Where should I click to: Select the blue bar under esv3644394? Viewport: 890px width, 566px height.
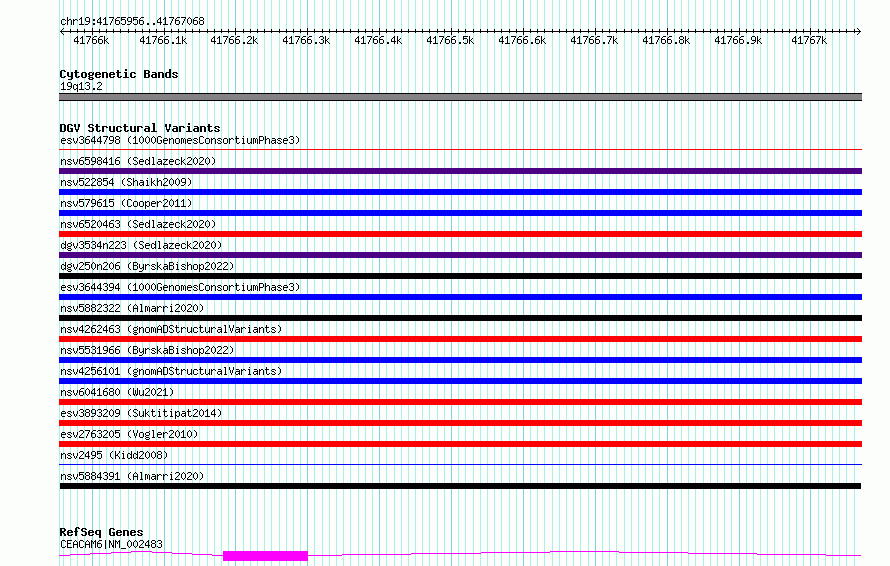point(460,297)
